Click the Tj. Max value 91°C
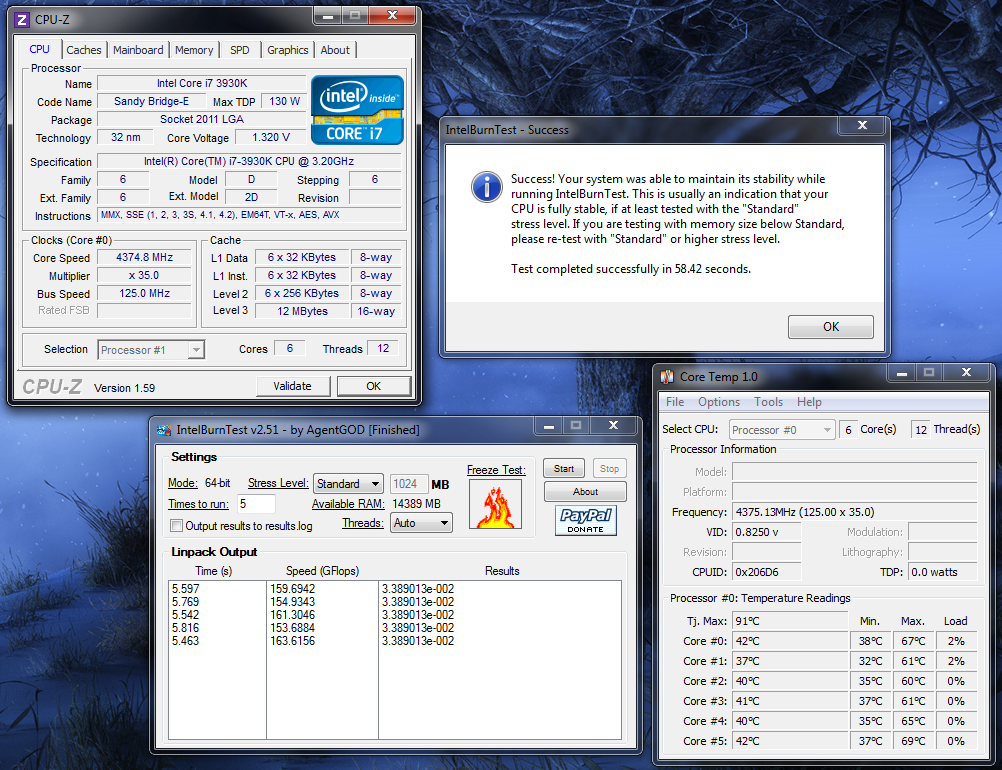Image resolution: width=1002 pixels, height=770 pixels. (x=790, y=620)
